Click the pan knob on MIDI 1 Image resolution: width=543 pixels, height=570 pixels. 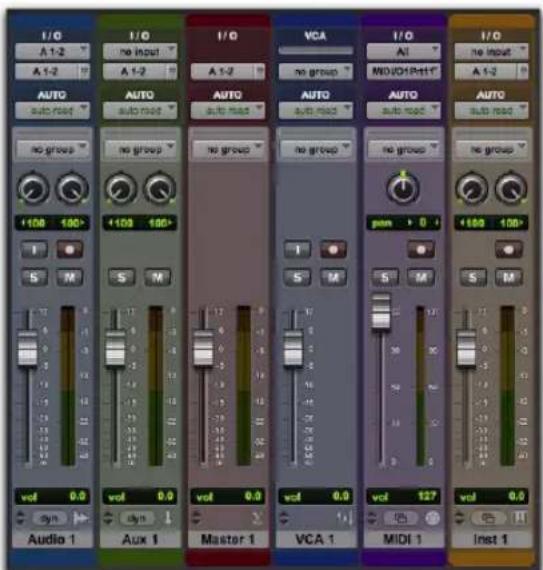click(403, 188)
